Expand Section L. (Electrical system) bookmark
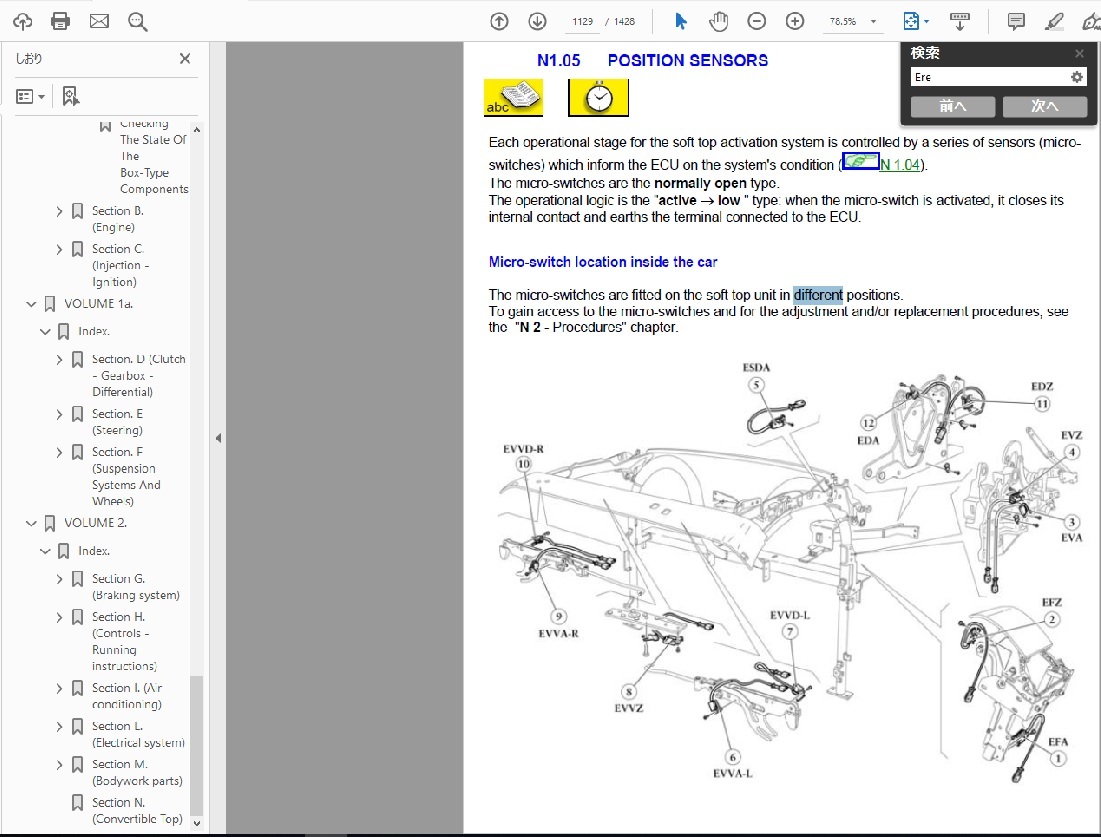The width and height of the screenshot is (1101, 837). point(59,727)
